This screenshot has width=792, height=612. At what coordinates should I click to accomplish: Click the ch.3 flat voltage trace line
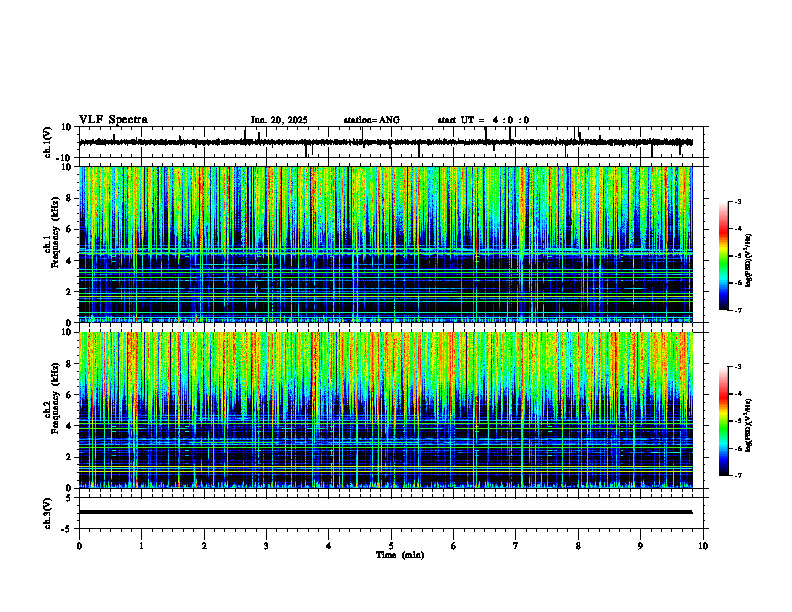385,512
